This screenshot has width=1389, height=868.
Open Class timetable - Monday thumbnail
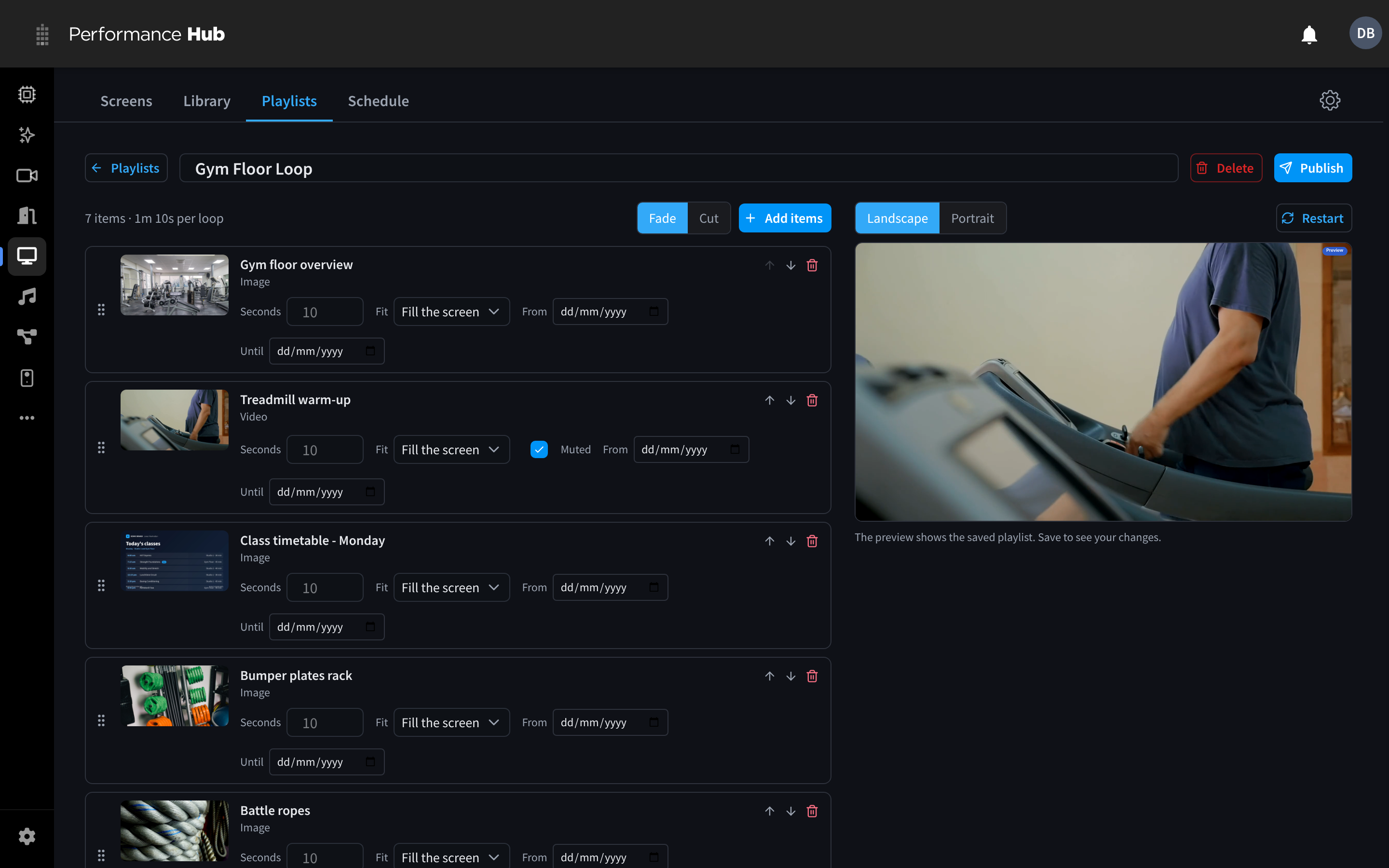click(x=174, y=561)
